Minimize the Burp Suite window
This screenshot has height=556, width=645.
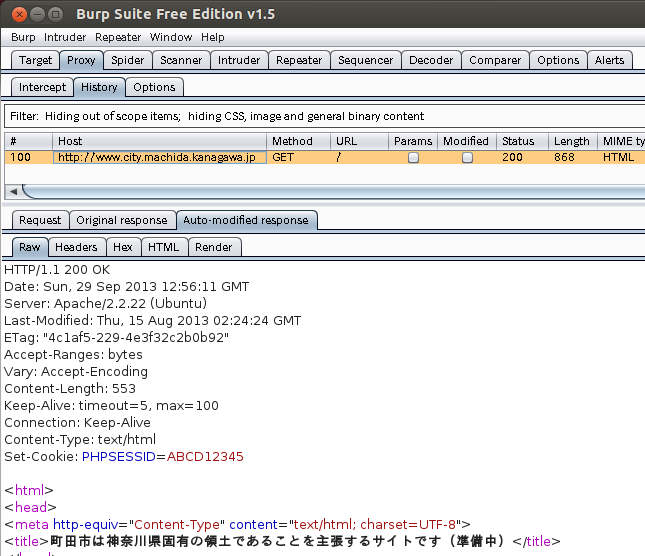37,14
